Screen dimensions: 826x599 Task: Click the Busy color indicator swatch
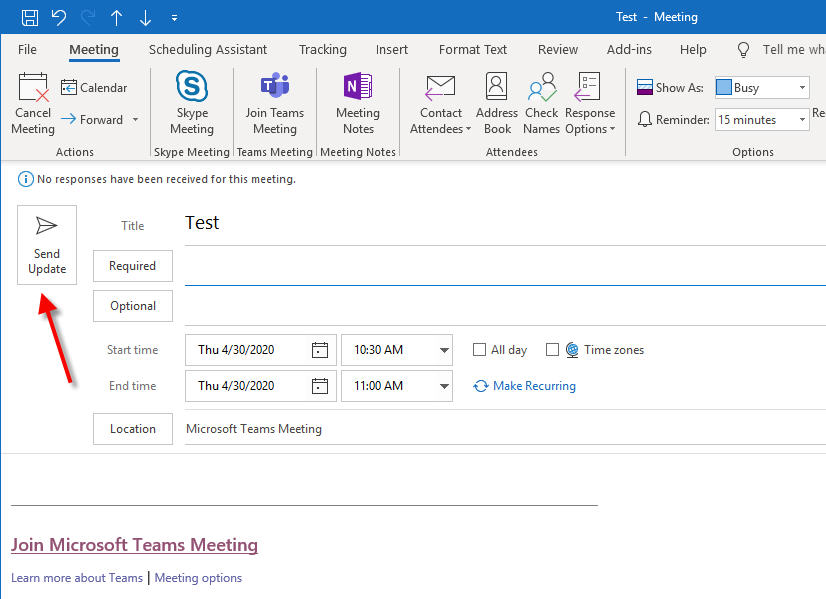pyautogui.click(x=725, y=87)
